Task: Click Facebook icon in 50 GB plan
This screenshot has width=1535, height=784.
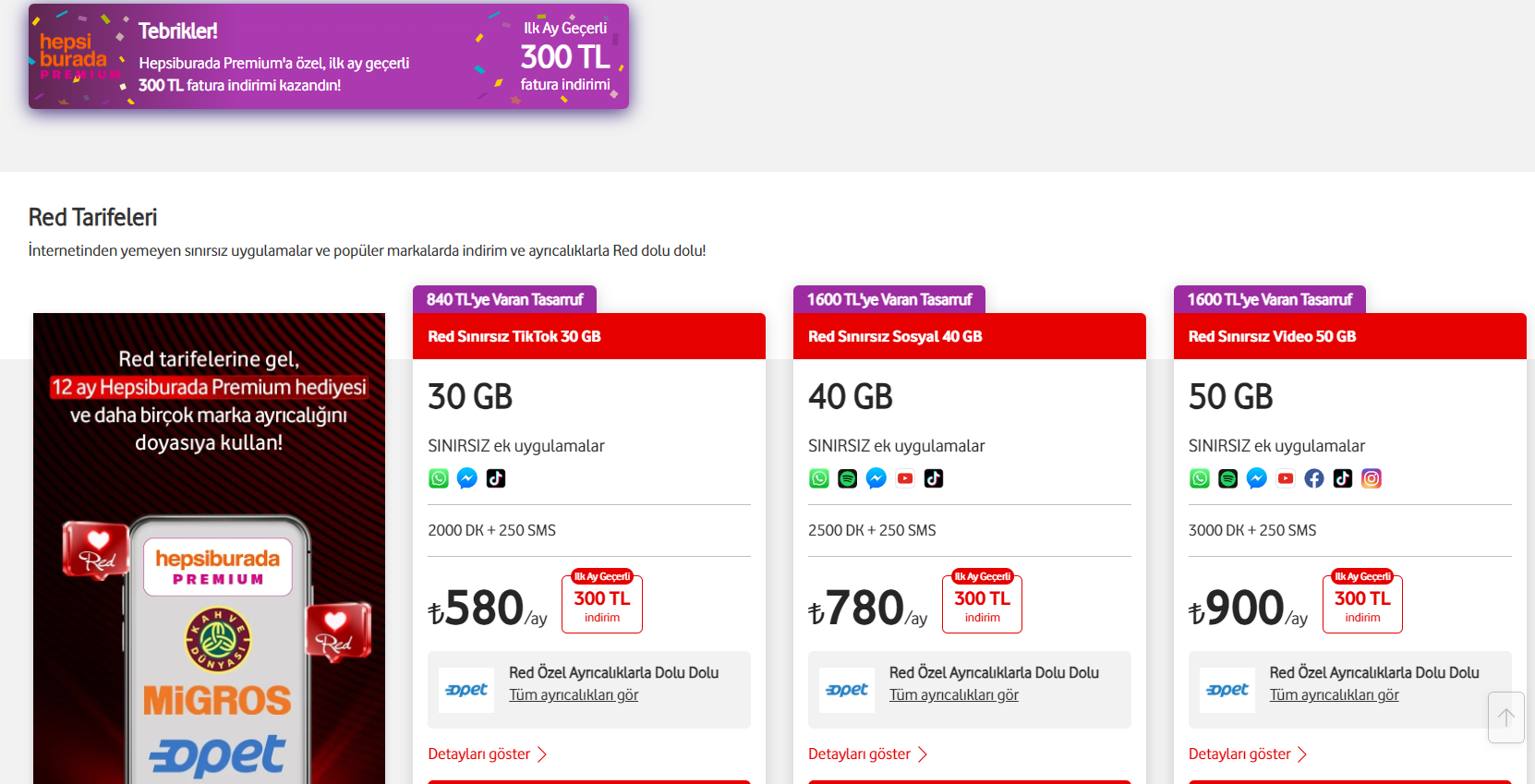Action: (1314, 478)
